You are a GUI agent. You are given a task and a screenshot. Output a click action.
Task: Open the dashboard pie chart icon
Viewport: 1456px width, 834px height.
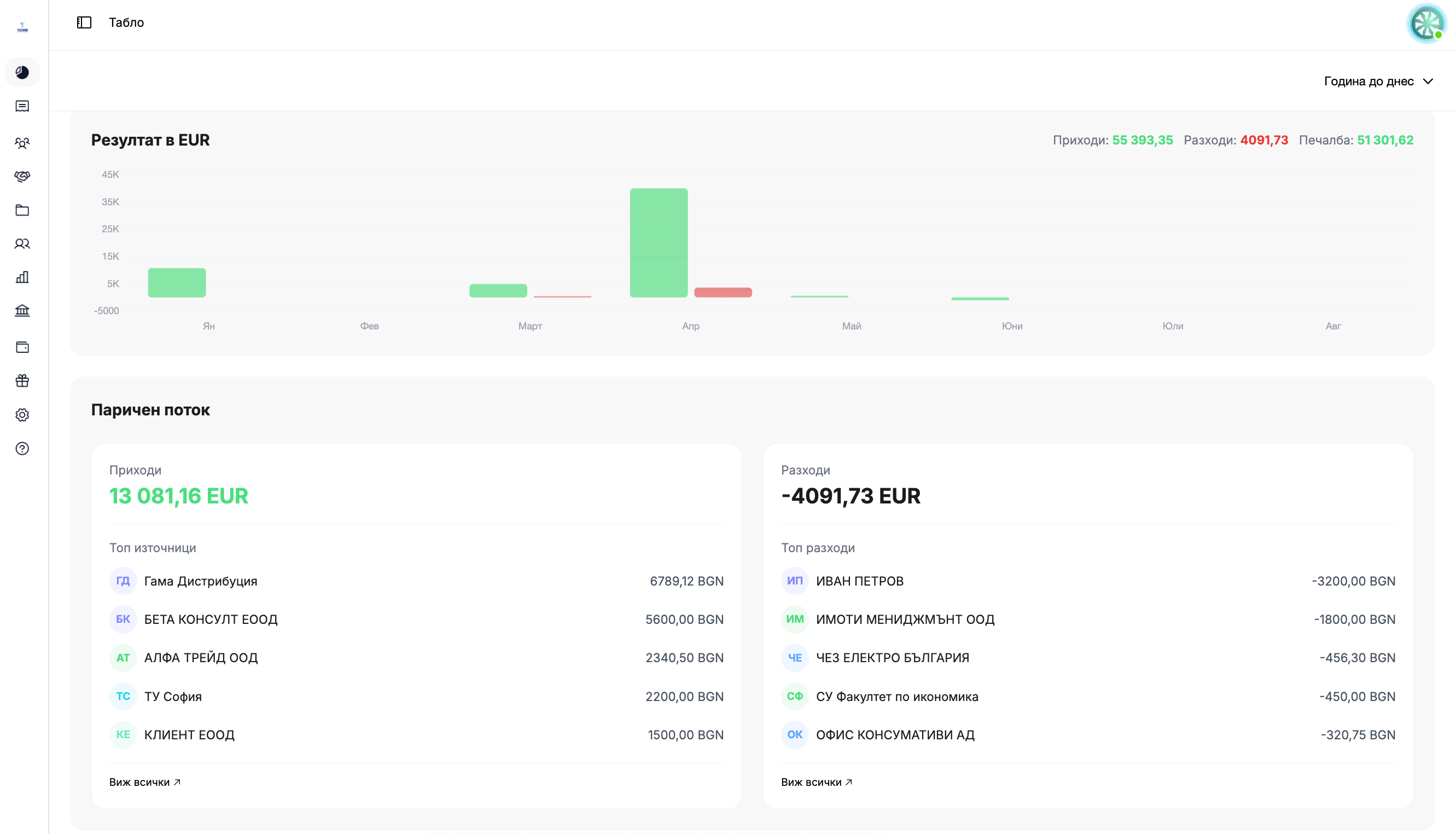pos(22,72)
